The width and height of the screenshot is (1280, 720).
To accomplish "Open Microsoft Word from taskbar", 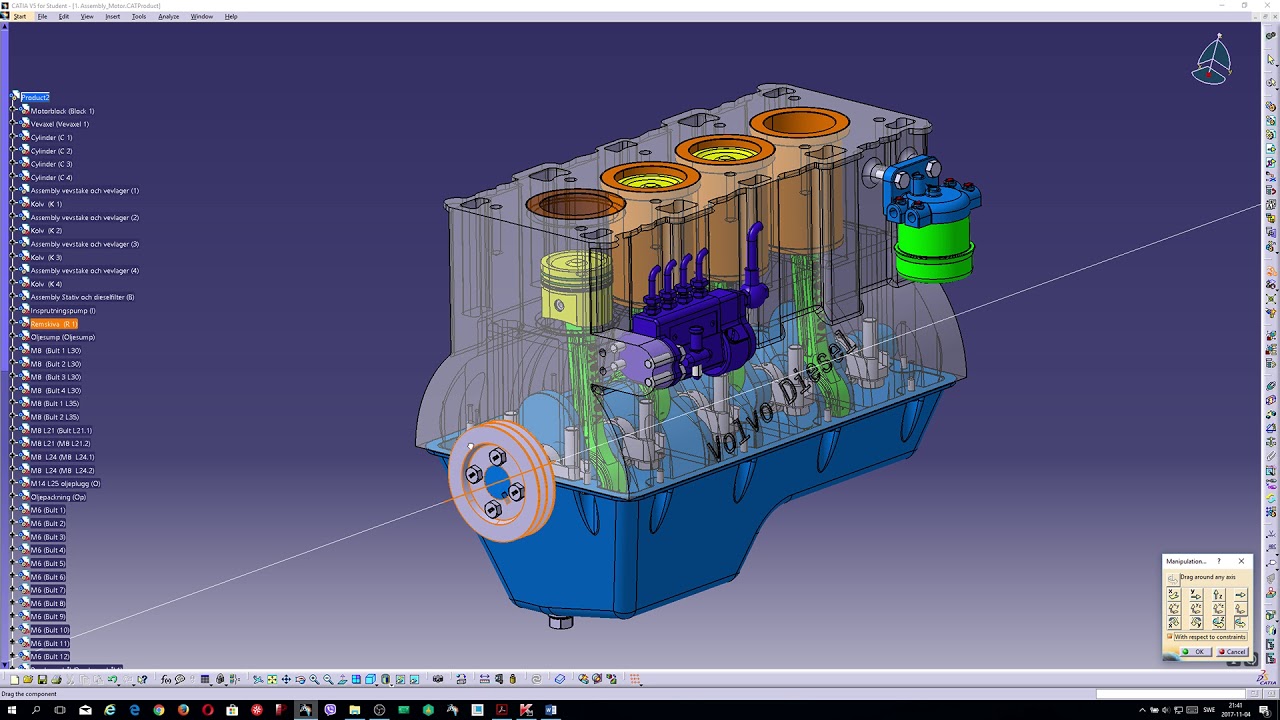I will pos(551,710).
